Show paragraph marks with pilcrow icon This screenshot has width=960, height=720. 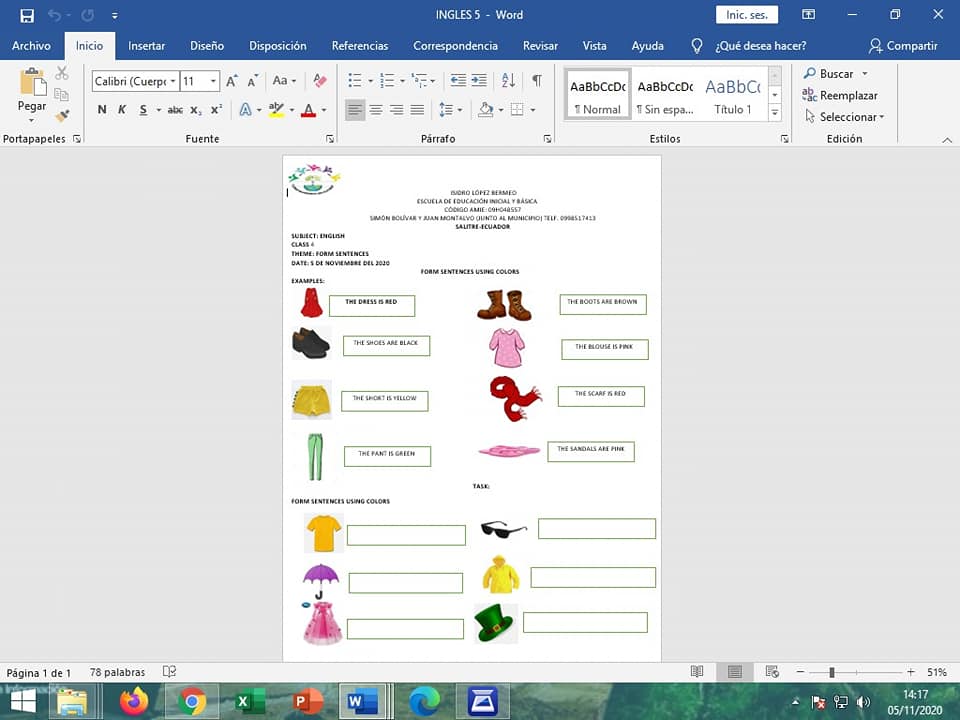(537, 81)
